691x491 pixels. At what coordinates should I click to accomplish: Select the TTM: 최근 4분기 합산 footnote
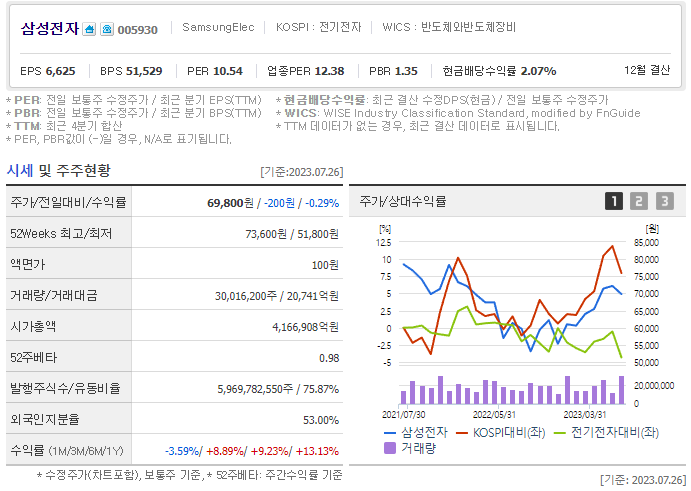(x=64, y=126)
